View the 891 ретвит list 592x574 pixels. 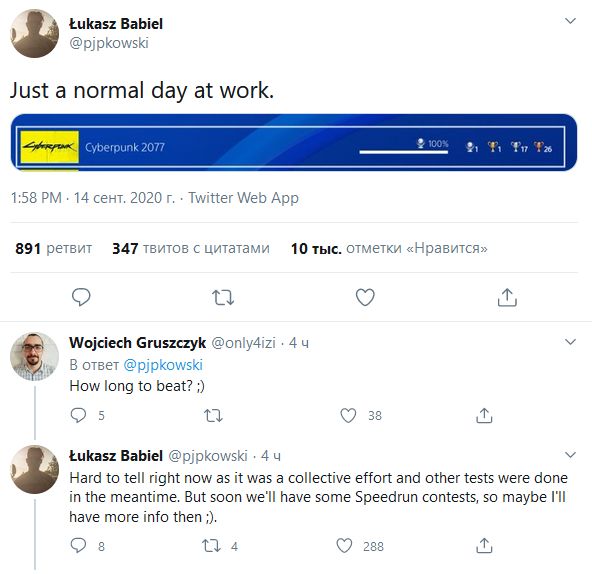[x=54, y=248]
